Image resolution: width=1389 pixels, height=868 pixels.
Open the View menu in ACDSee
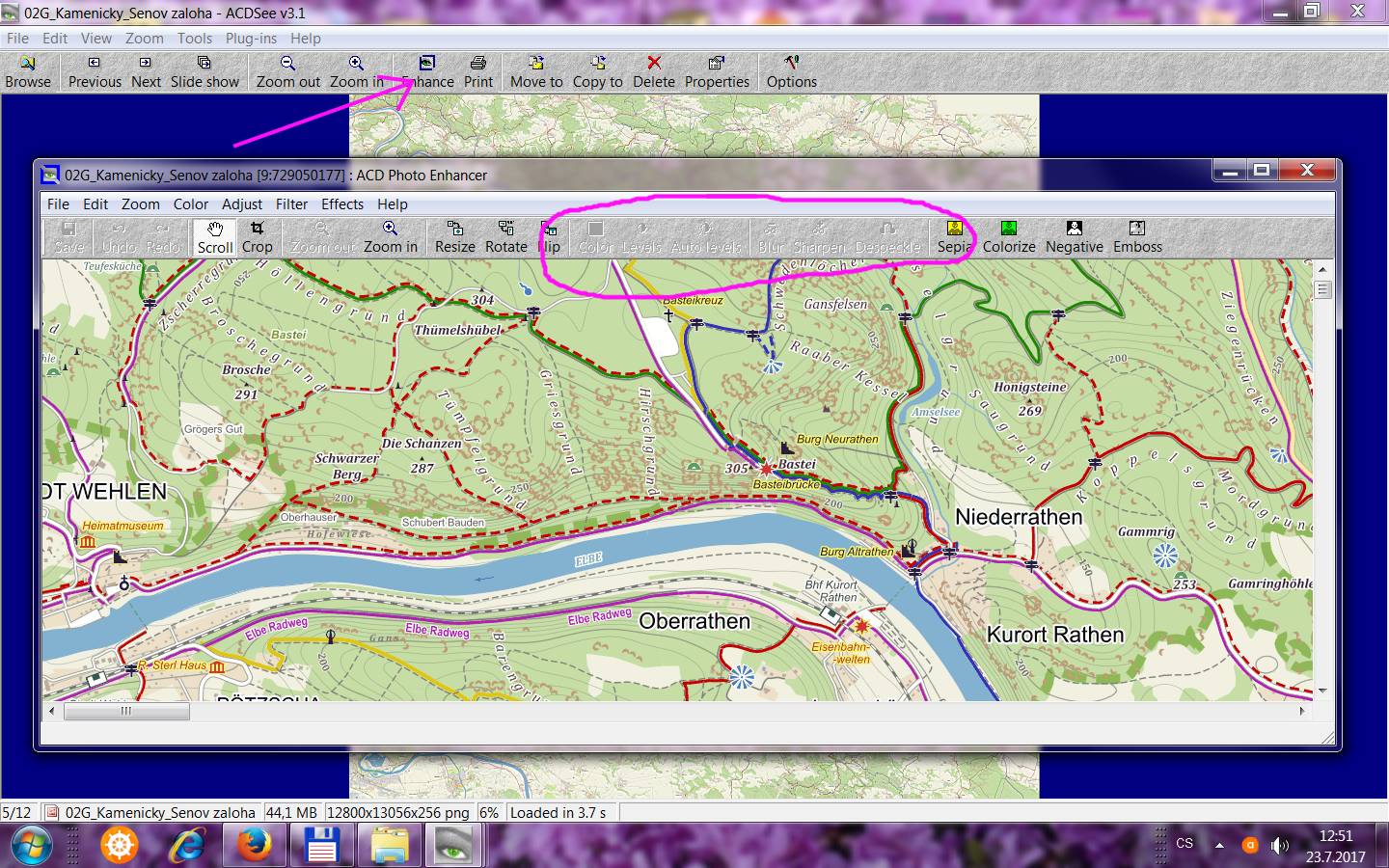[96, 39]
